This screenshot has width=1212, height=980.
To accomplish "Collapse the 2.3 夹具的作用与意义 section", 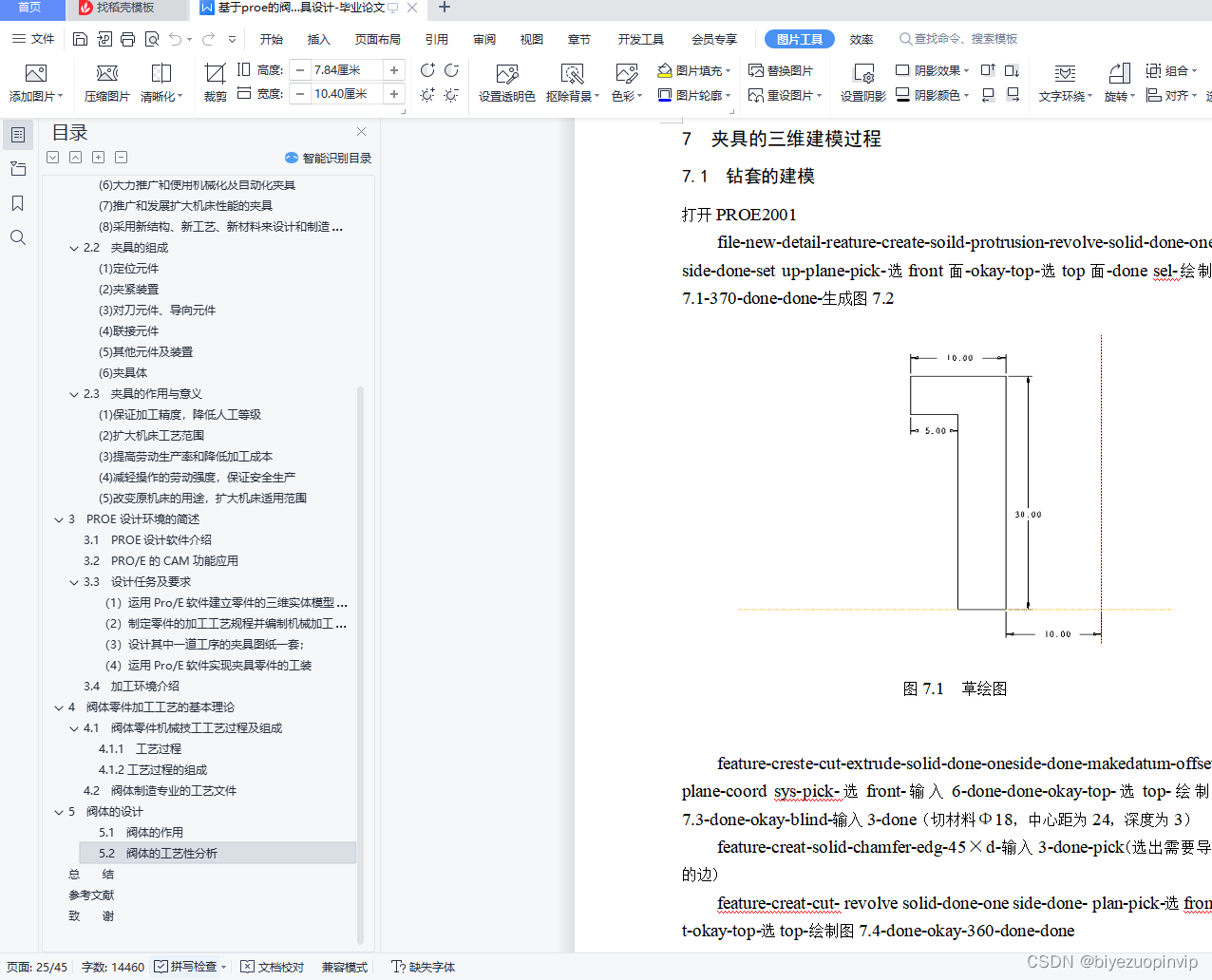I will 74,393.
